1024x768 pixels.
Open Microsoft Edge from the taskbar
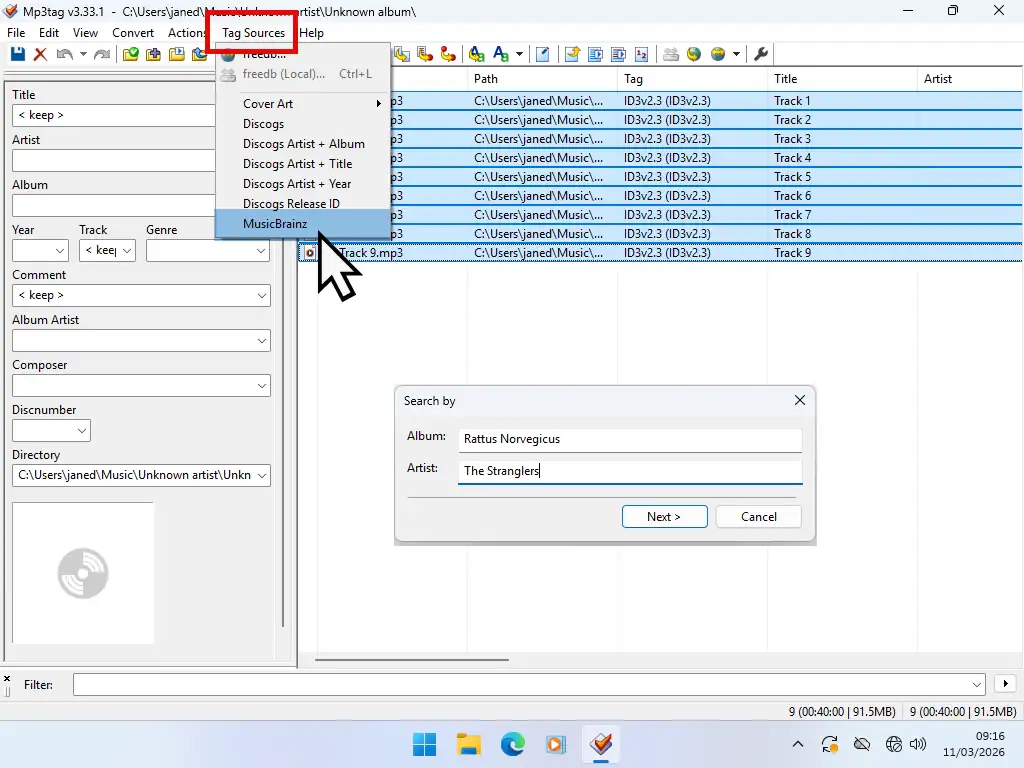(512, 744)
